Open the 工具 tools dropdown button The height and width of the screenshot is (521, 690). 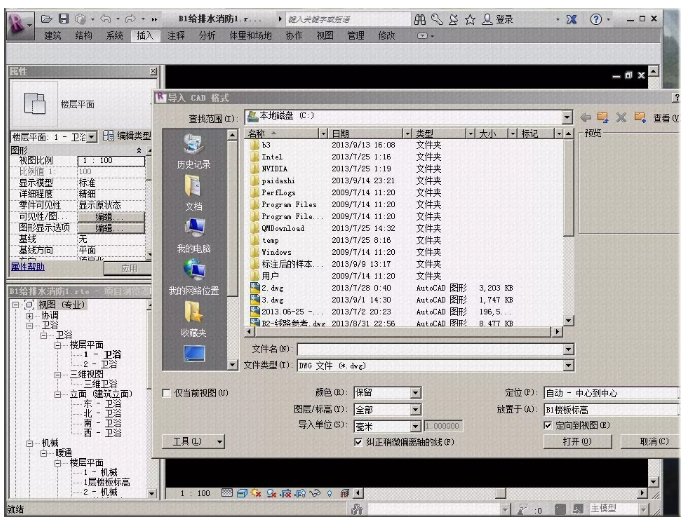click(194, 441)
